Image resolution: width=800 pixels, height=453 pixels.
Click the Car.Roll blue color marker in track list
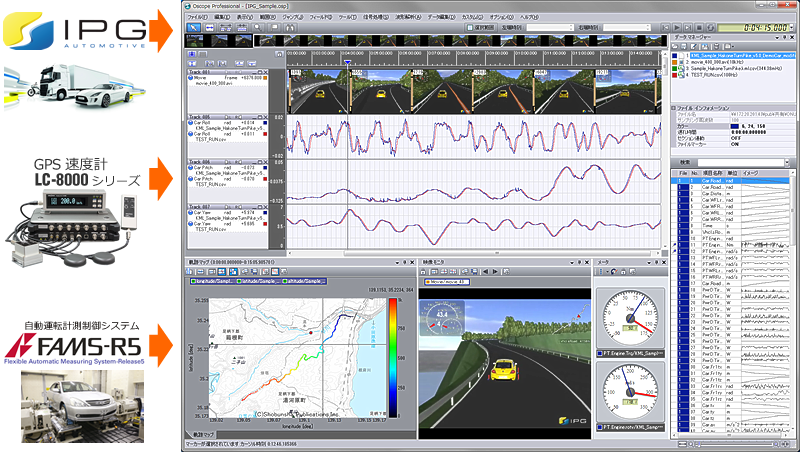coord(265,123)
